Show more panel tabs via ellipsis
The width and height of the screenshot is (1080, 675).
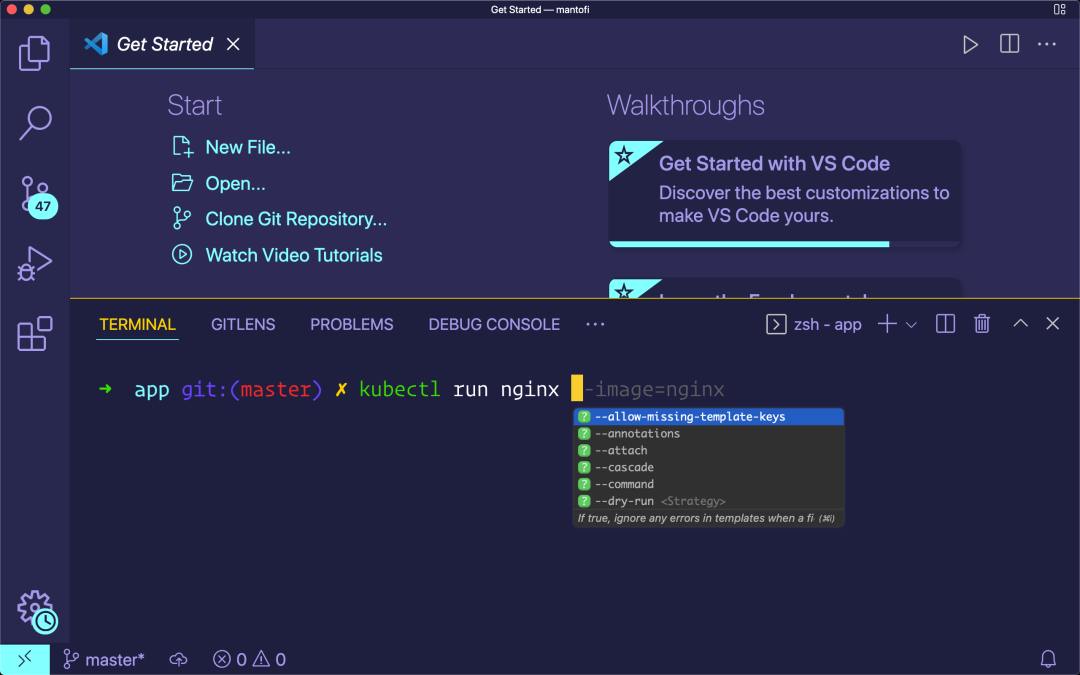coord(596,324)
